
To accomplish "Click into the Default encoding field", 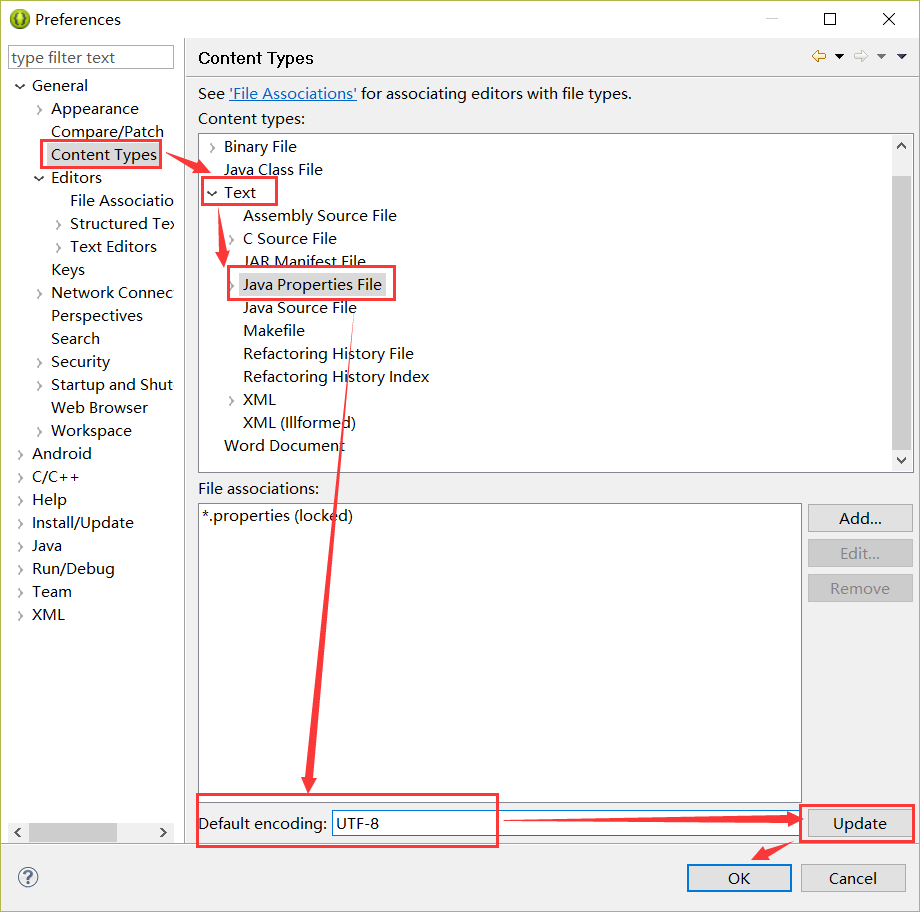I will click(566, 823).
